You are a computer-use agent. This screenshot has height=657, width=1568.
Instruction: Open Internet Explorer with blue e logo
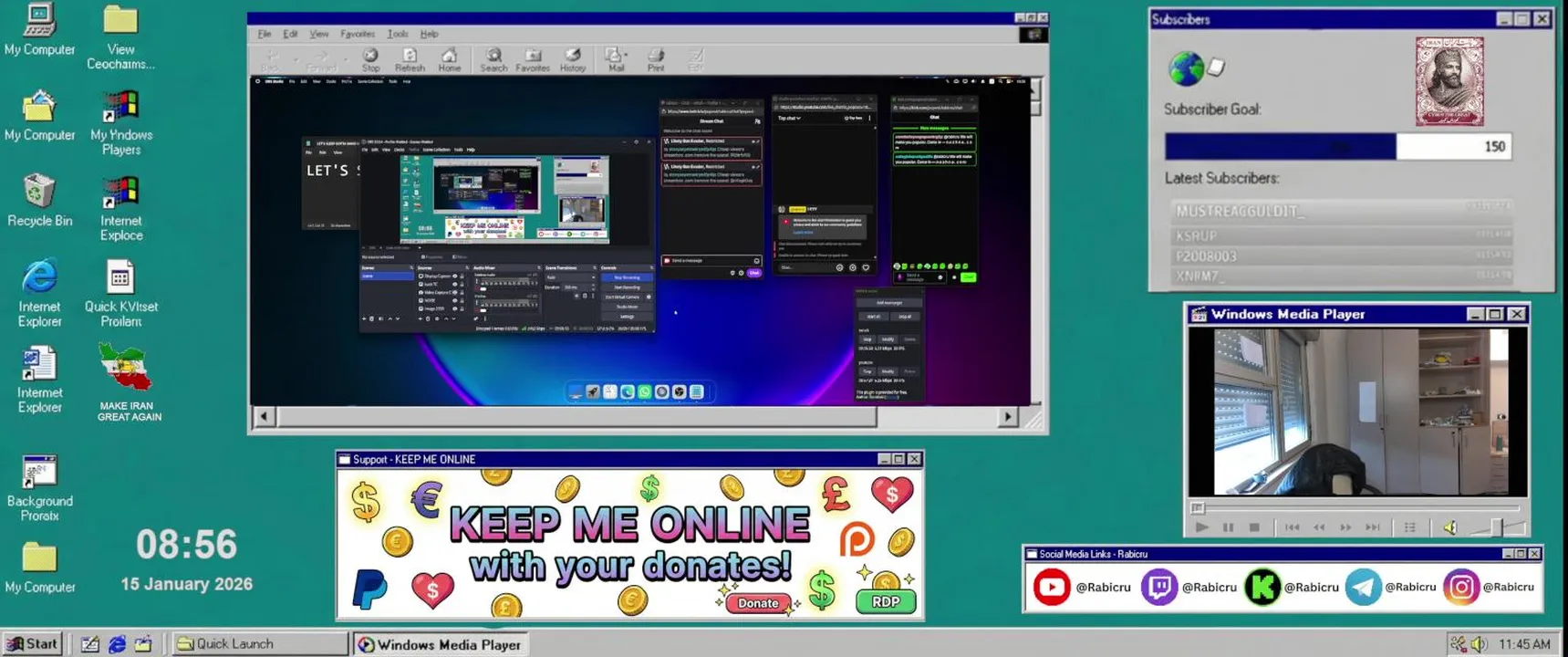39,294
